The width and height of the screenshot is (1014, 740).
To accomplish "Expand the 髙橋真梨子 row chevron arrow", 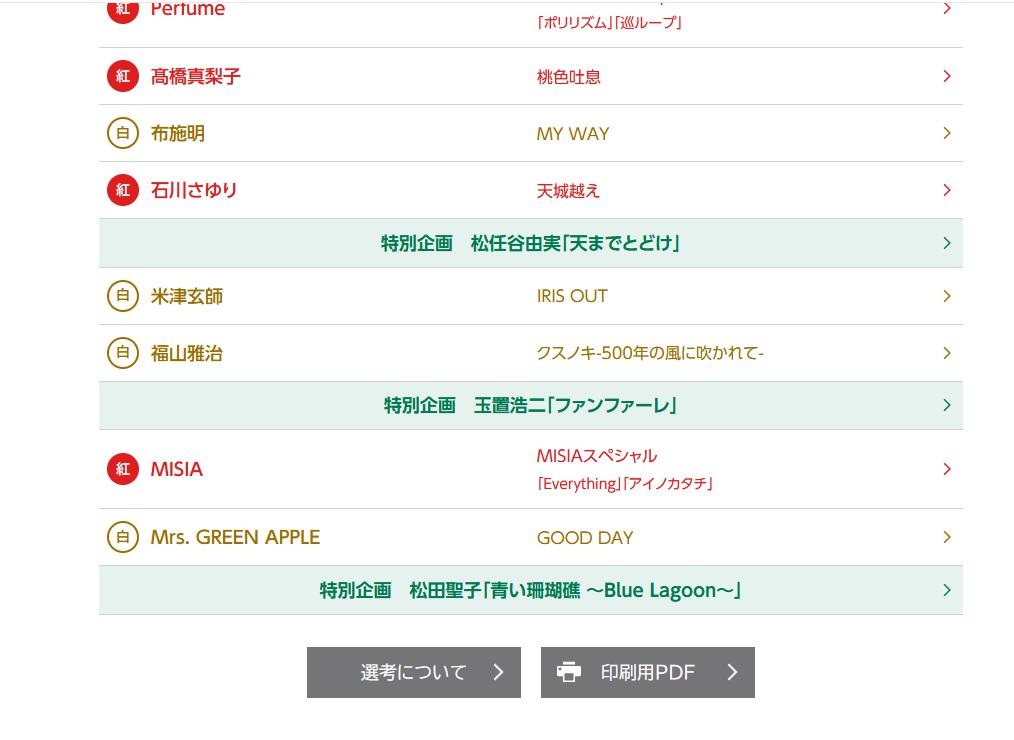I will click(946, 76).
